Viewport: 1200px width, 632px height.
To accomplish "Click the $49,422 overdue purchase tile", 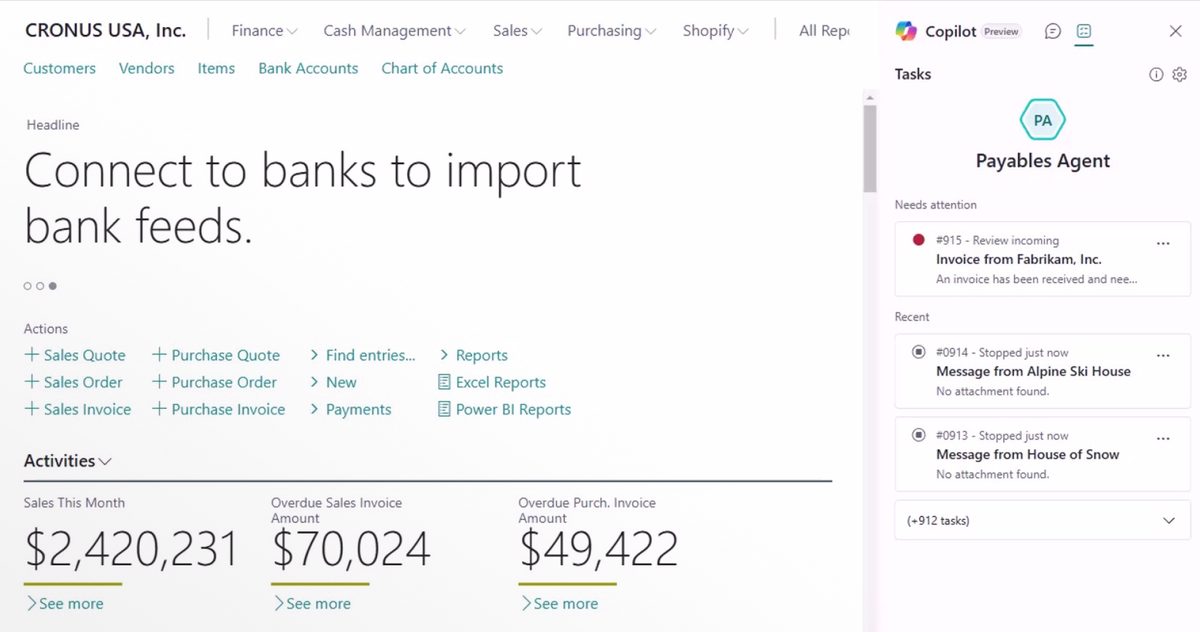I will pyautogui.click(x=598, y=549).
